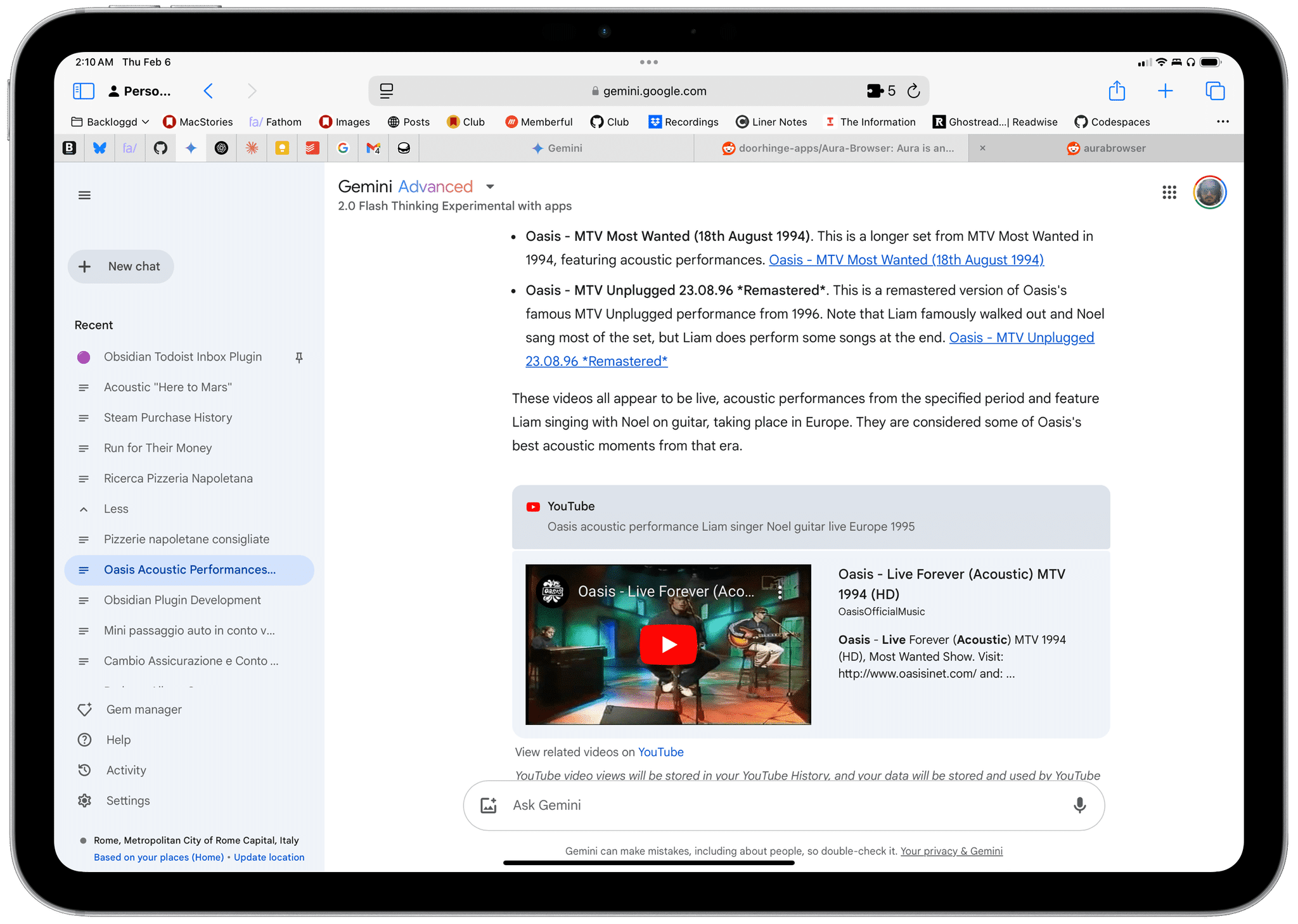
Task: Open the Safari share sheet icon
Action: [x=1117, y=91]
